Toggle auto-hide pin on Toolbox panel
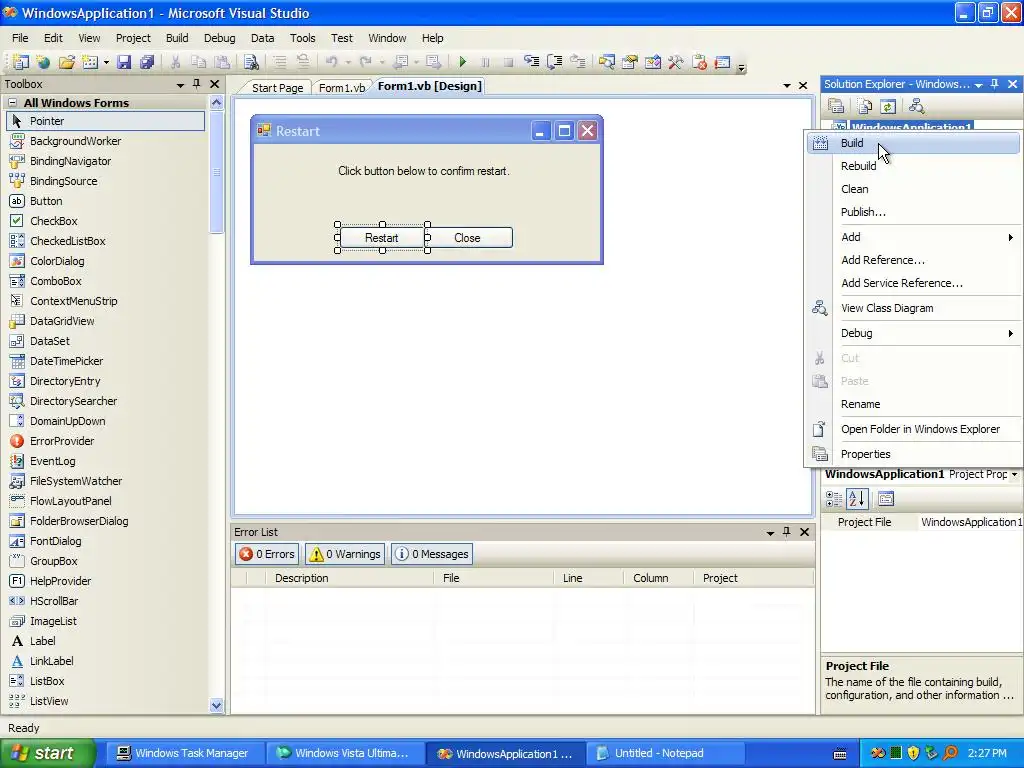The image size is (1024, 768). tap(197, 84)
